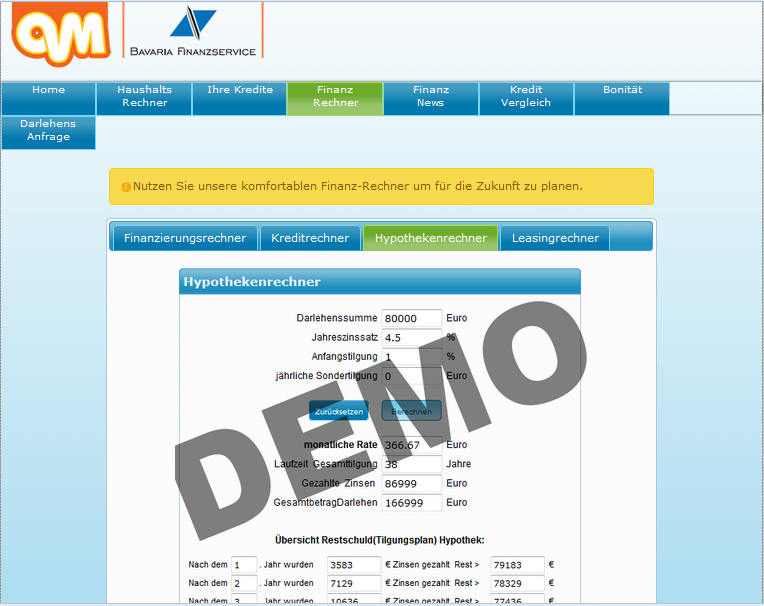
Task: Select the Hypothekenrechner tab
Action: pos(431,238)
